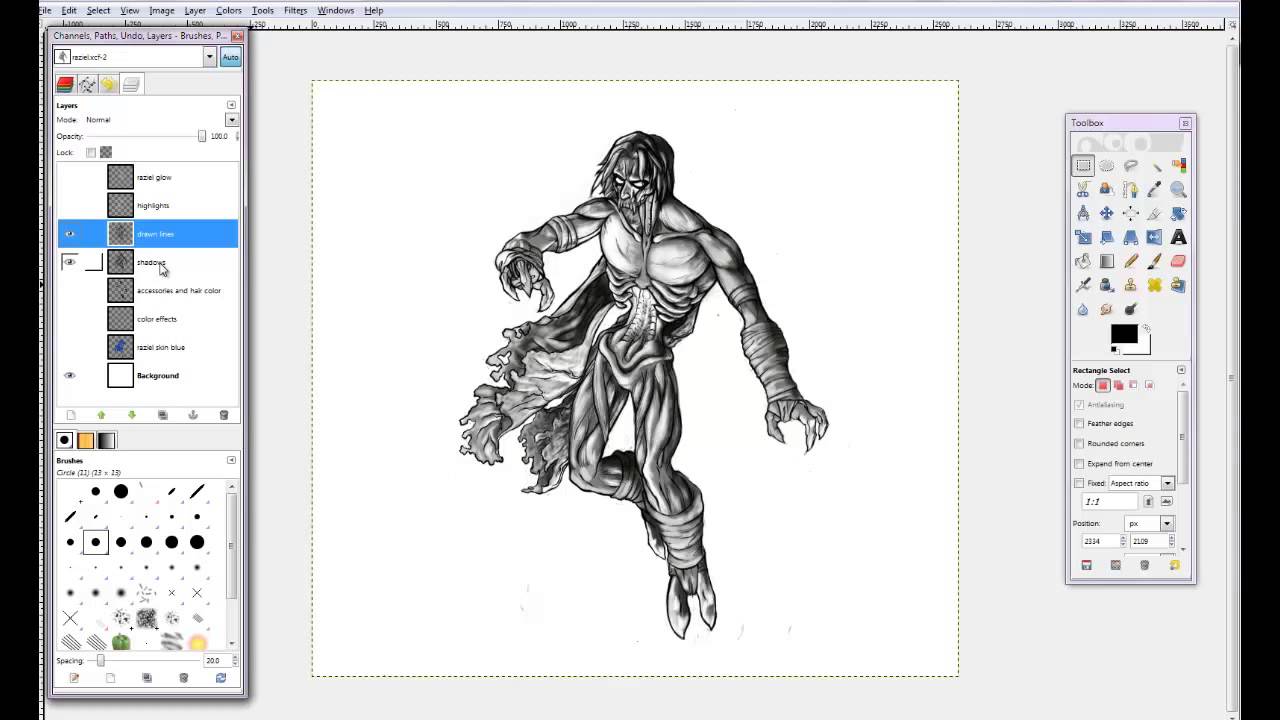Select the Fuzzy Select wand tool

1155,165
